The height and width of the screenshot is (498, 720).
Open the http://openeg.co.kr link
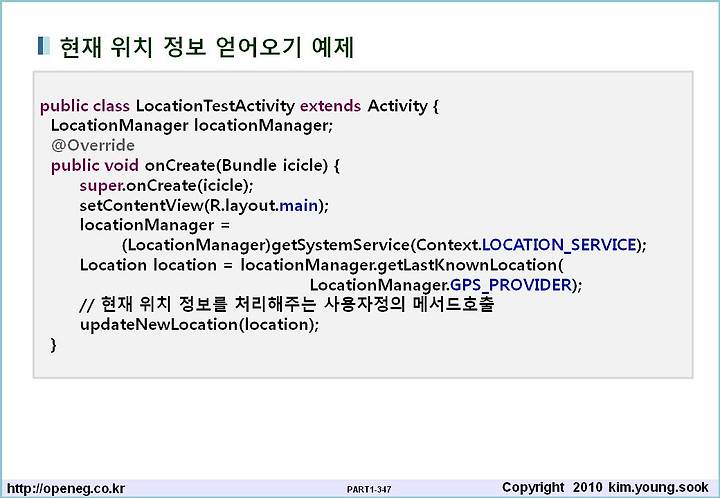[66, 488]
